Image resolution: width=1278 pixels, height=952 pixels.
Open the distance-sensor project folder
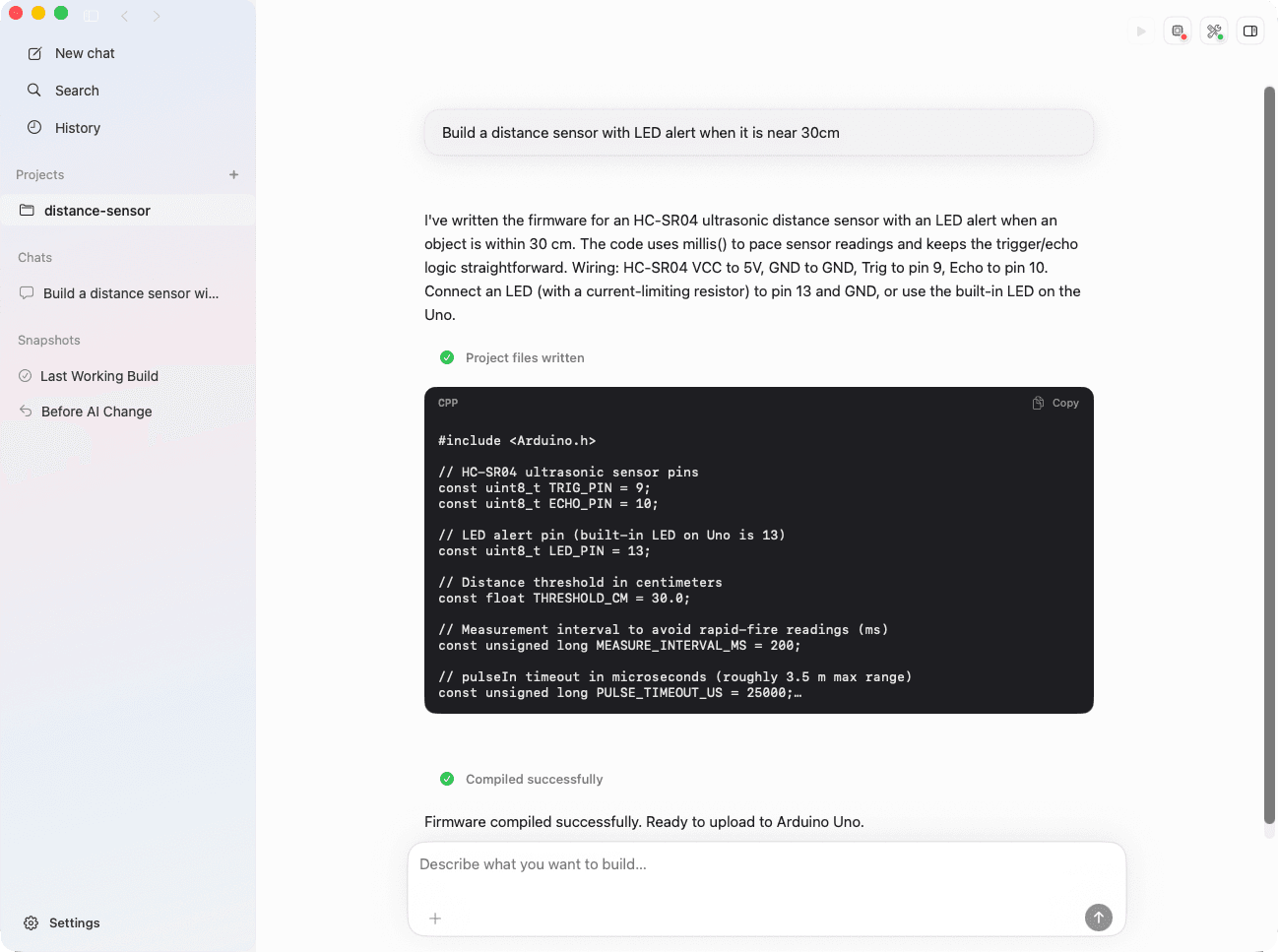[x=128, y=211]
